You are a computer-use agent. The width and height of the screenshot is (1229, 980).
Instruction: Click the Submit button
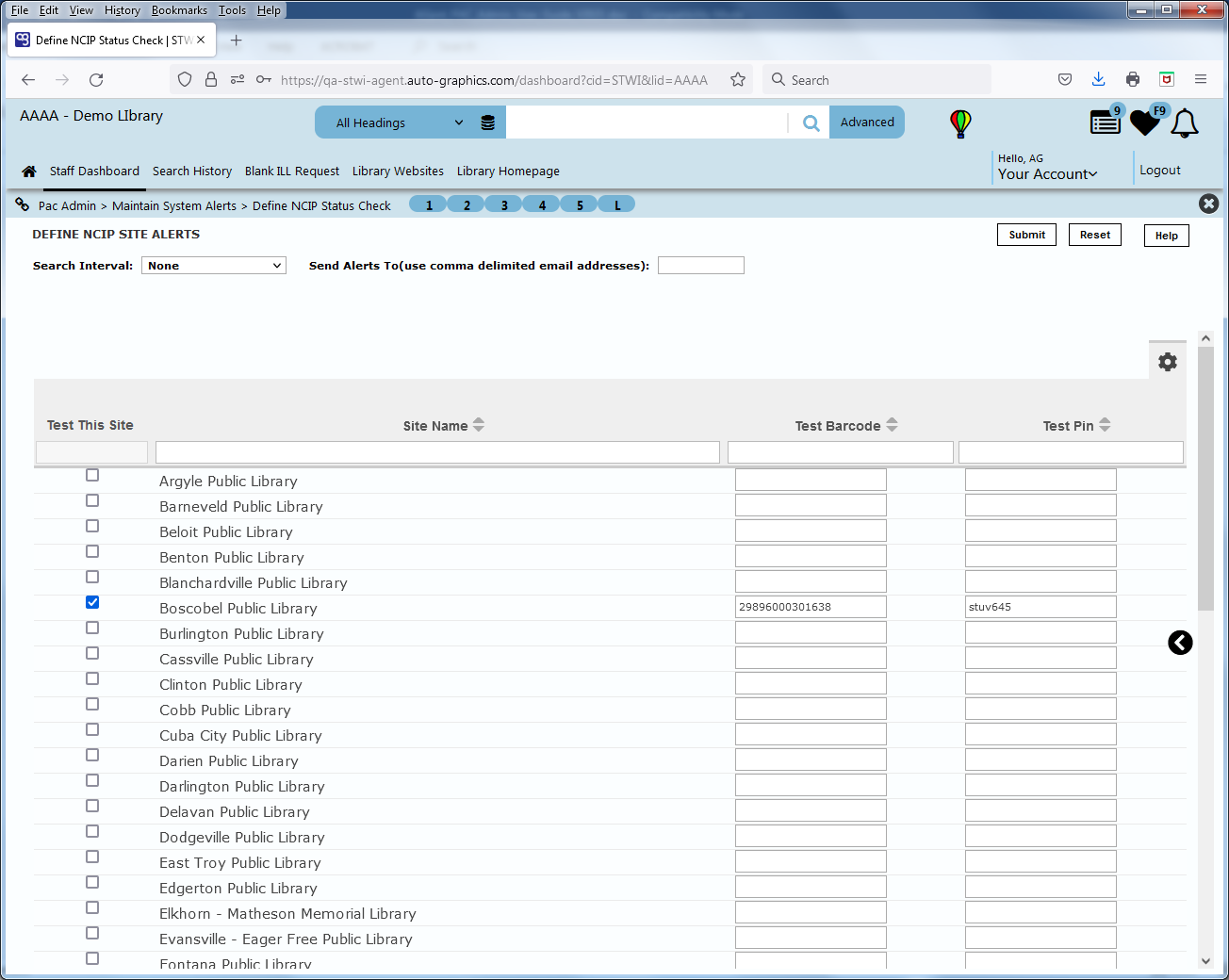1026,235
